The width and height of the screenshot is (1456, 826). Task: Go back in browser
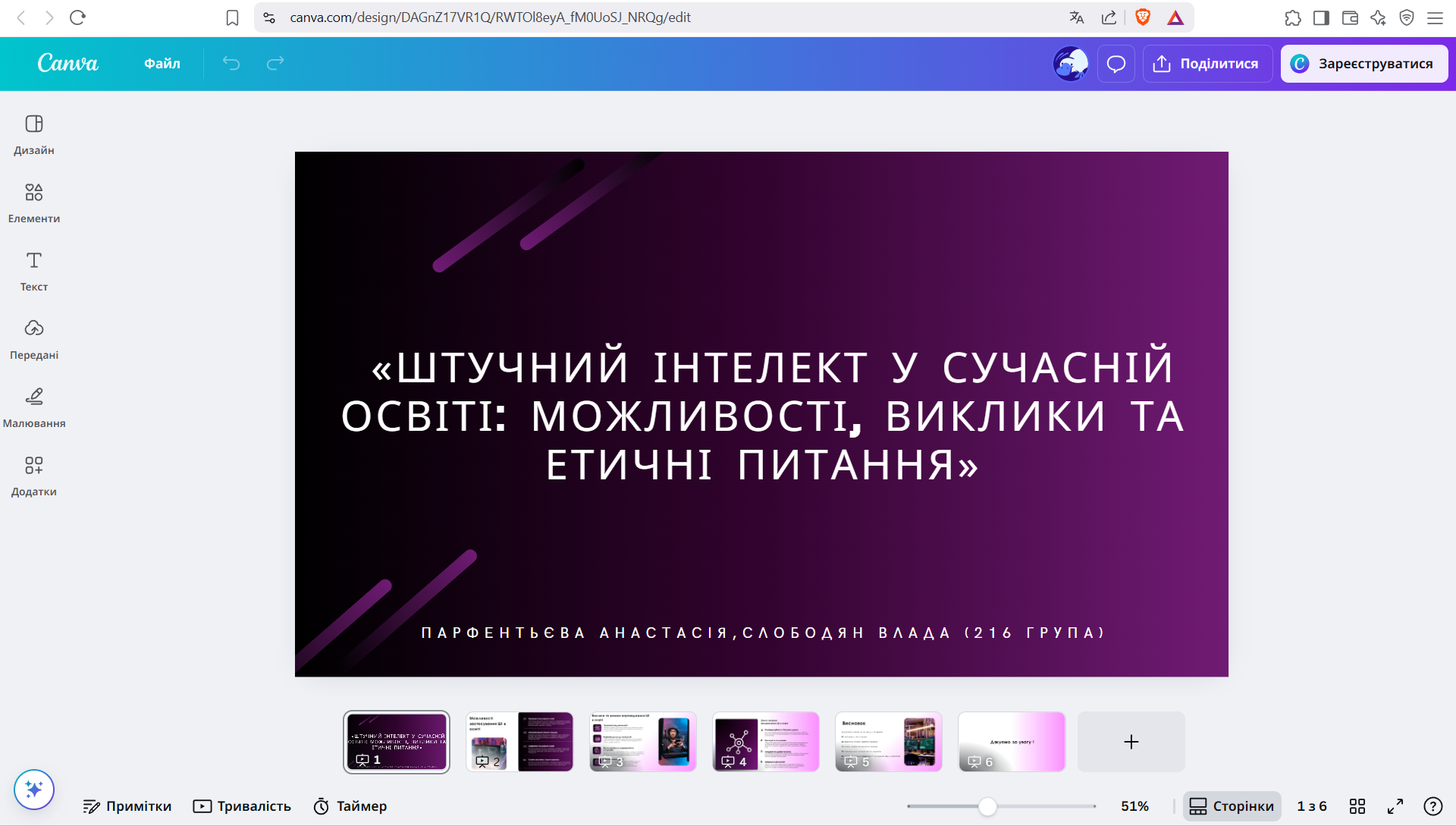coord(21,17)
